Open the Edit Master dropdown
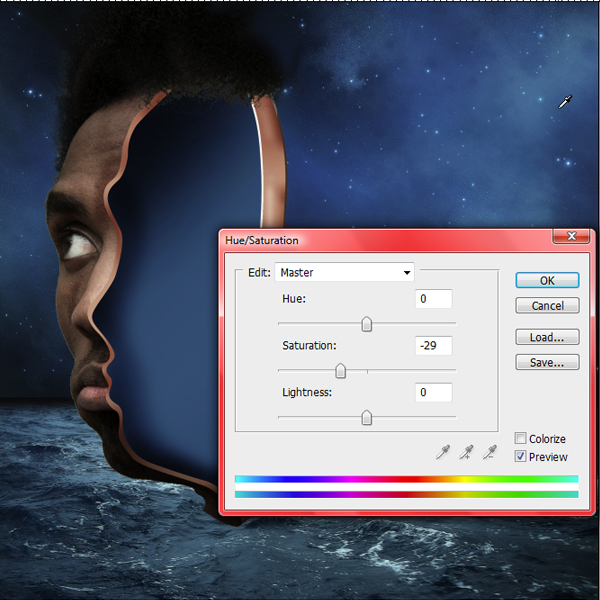The width and height of the screenshot is (600, 600). 344,272
